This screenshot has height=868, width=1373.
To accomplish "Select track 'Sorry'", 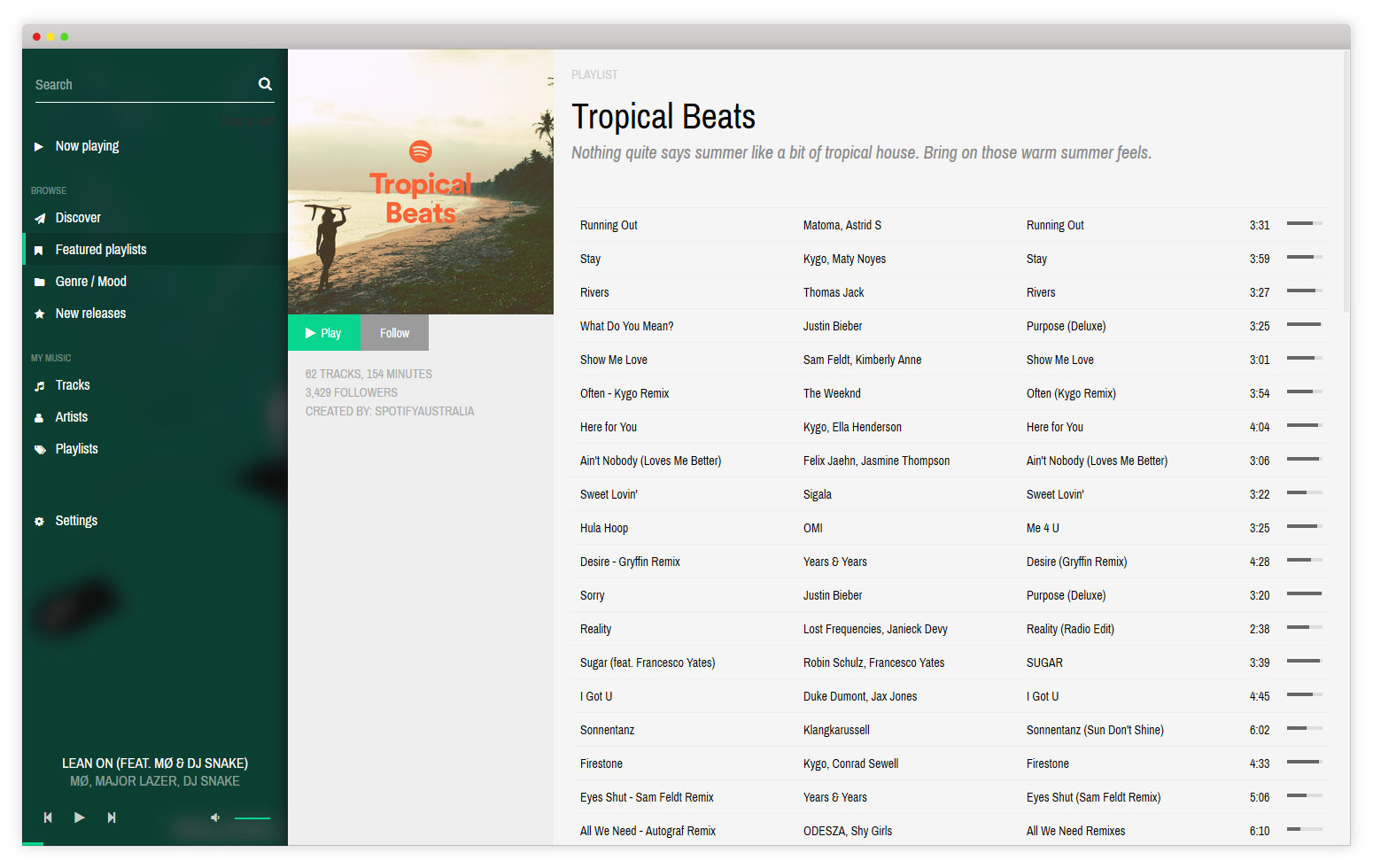I will (x=592, y=595).
